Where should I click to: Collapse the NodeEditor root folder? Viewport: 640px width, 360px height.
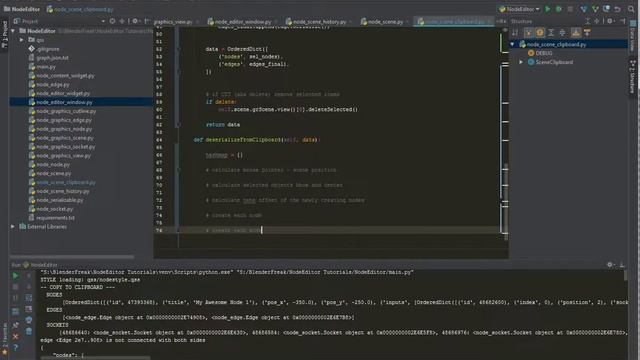[x=13, y=31]
